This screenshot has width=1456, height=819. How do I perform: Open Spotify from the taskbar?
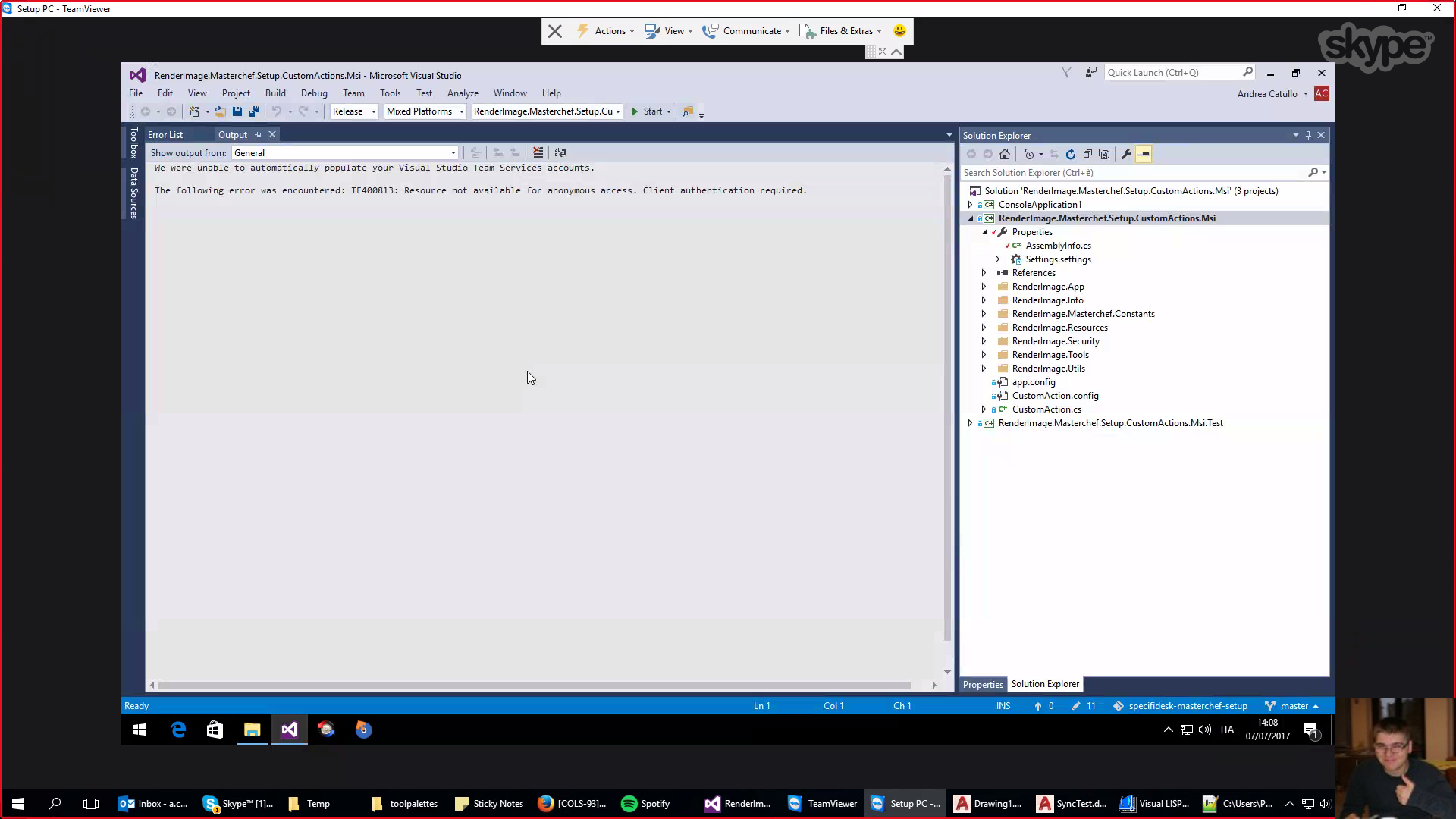pyautogui.click(x=646, y=804)
